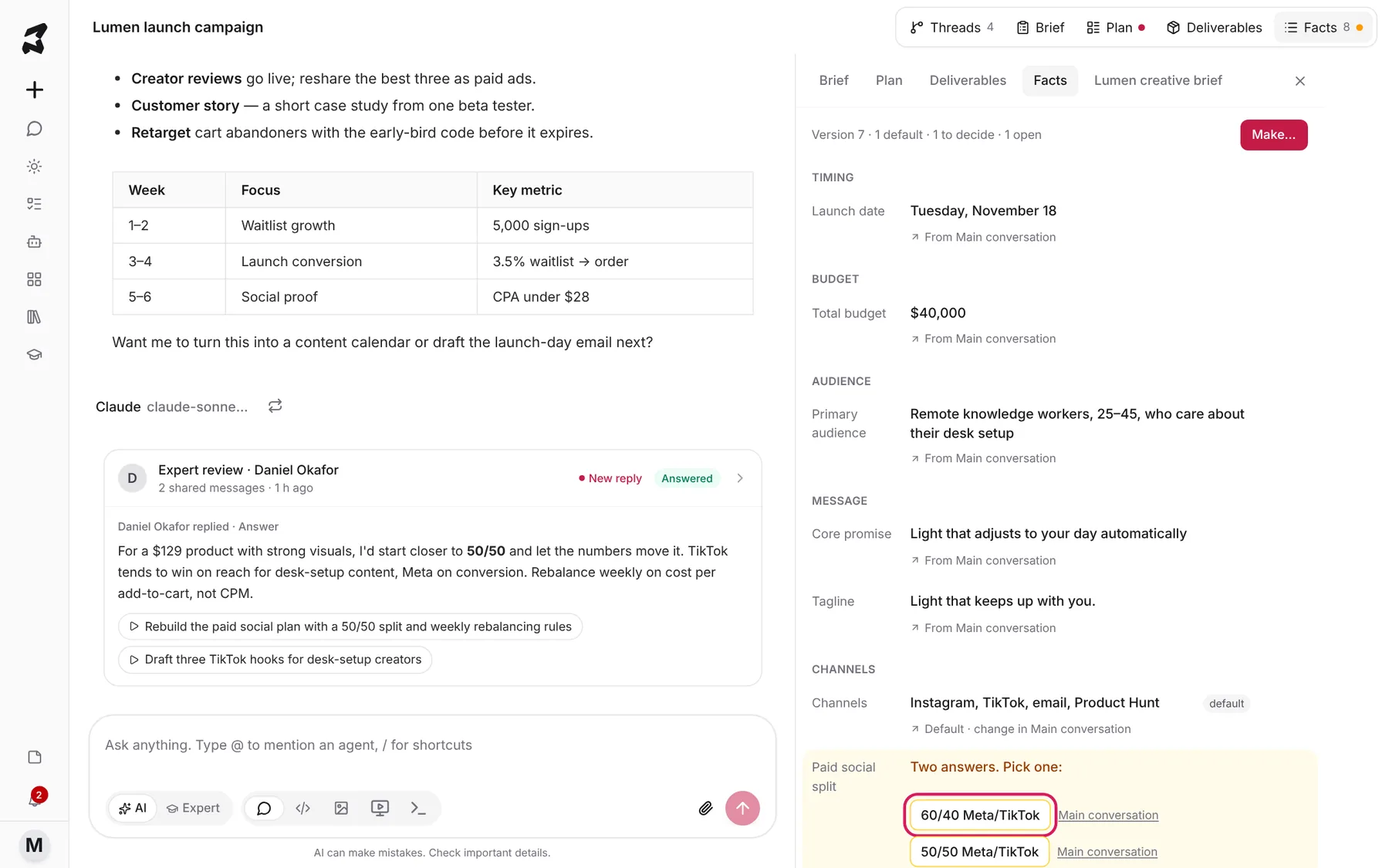Click the graduation cap icon in sidebar
Image resolution: width=1389 pixels, height=868 pixels.
click(x=34, y=355)
